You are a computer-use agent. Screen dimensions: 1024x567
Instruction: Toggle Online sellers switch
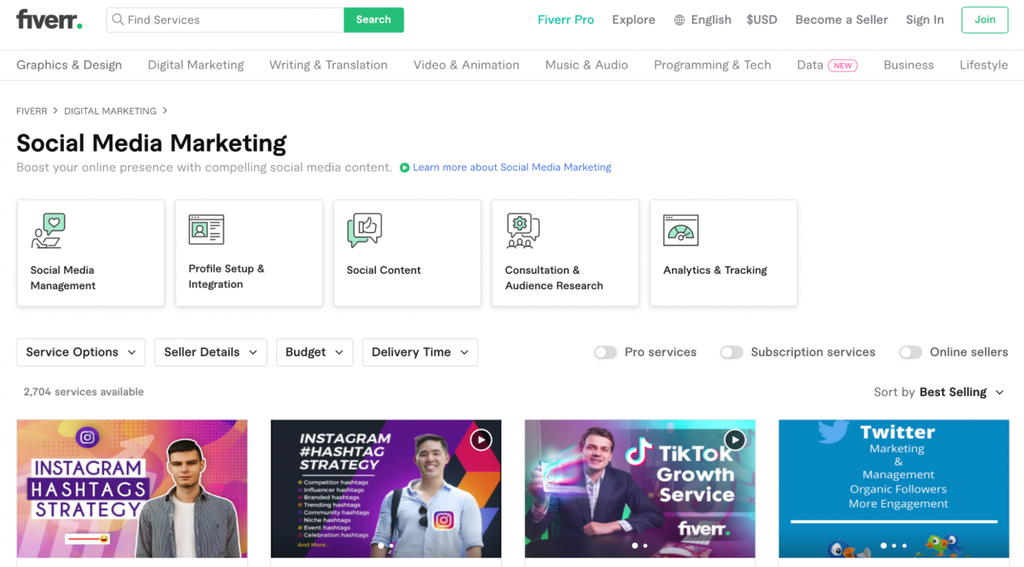(x=910, y=353)
